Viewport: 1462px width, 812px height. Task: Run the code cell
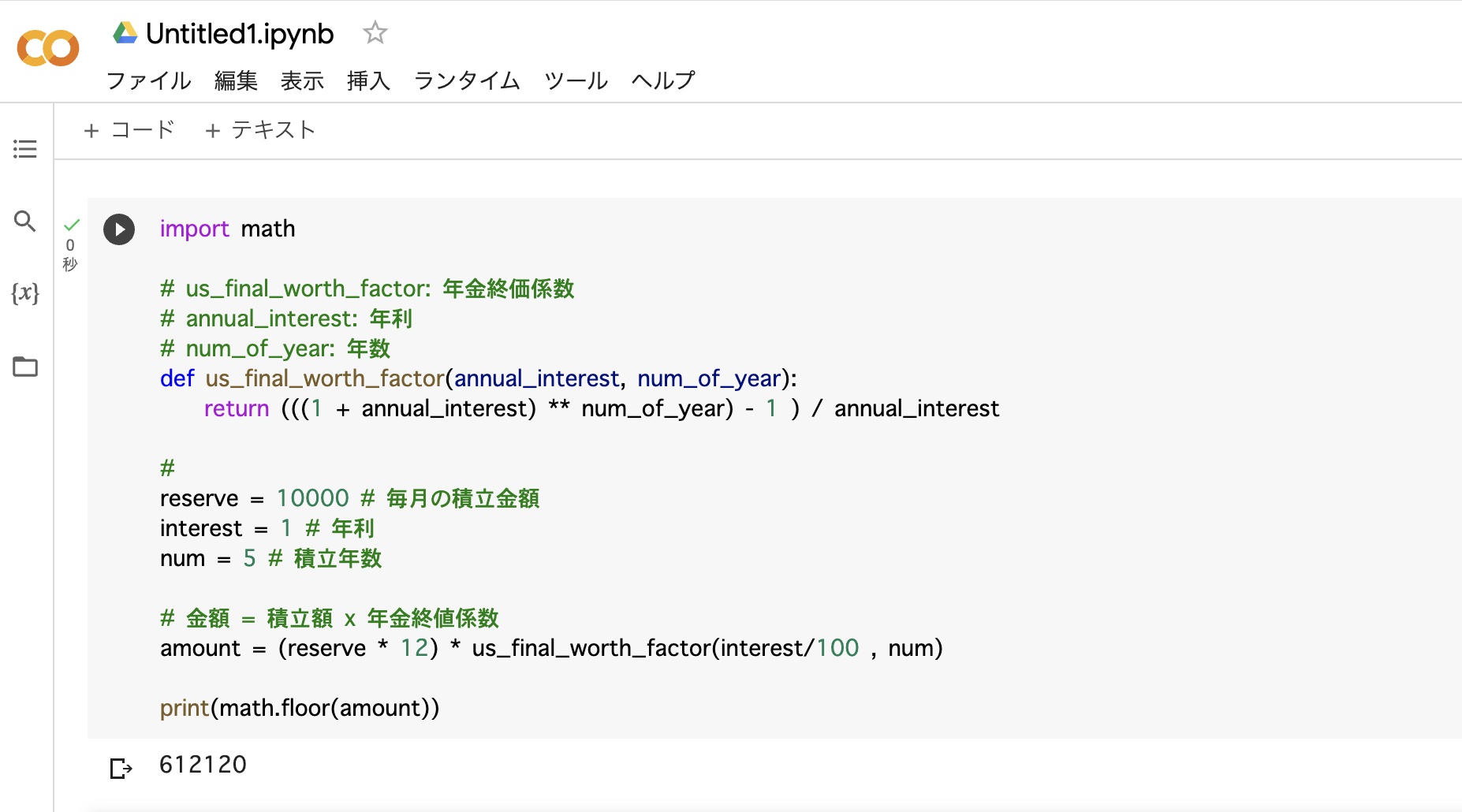[118, 229]
